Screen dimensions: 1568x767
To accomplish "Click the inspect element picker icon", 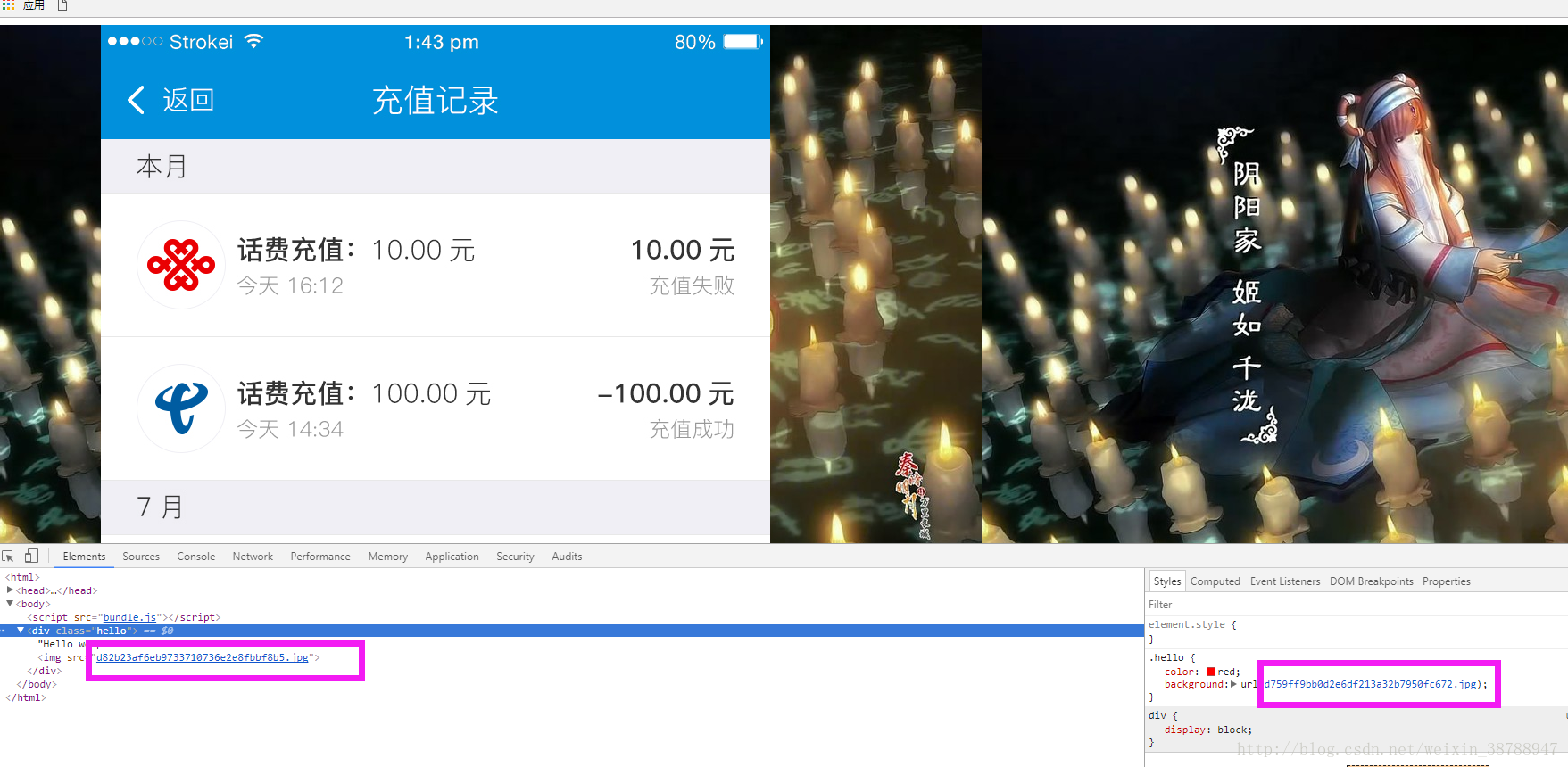I will click(8, 556).
